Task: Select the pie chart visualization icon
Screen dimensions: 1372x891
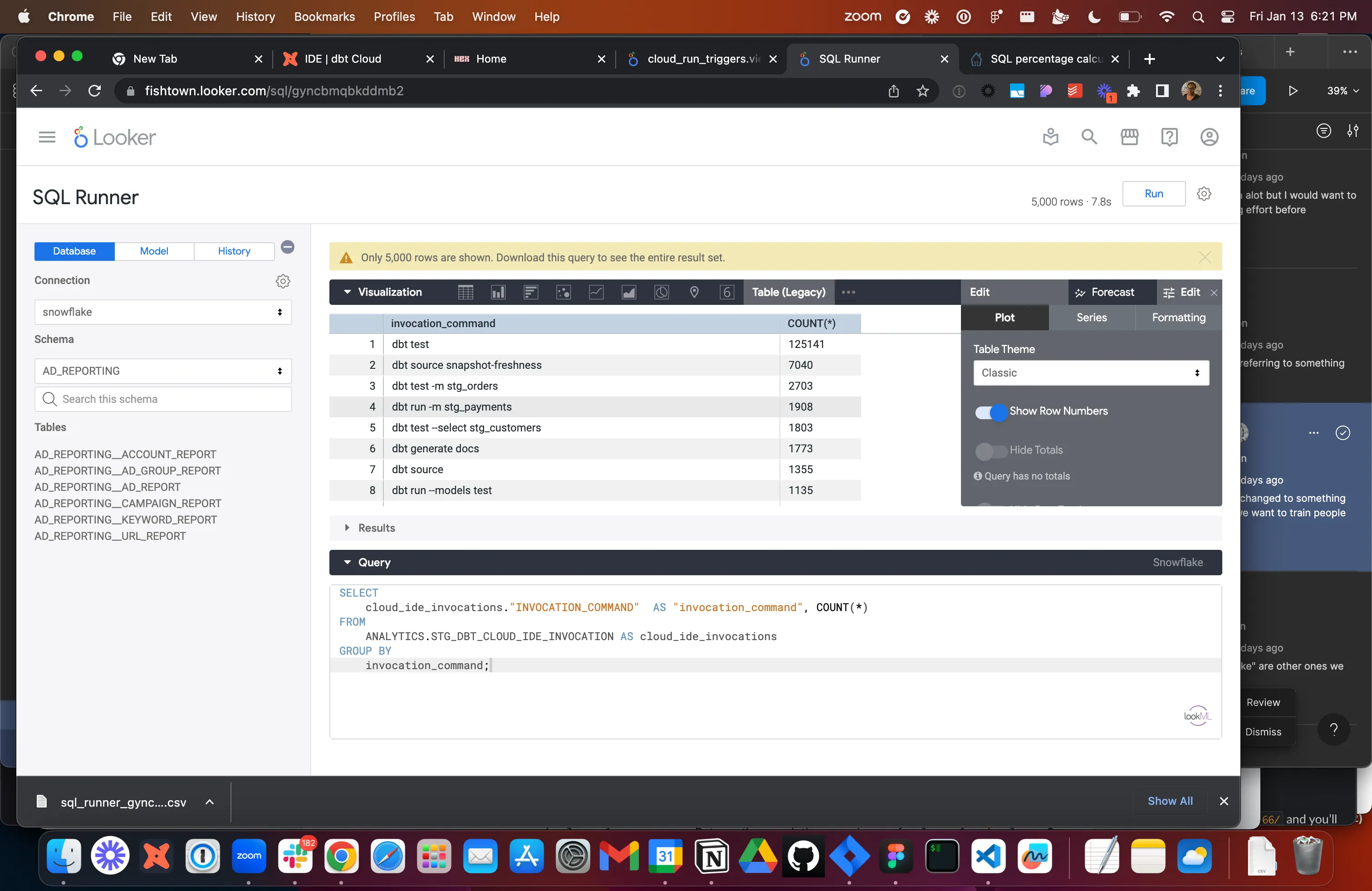Action: (x=661, y=292)
